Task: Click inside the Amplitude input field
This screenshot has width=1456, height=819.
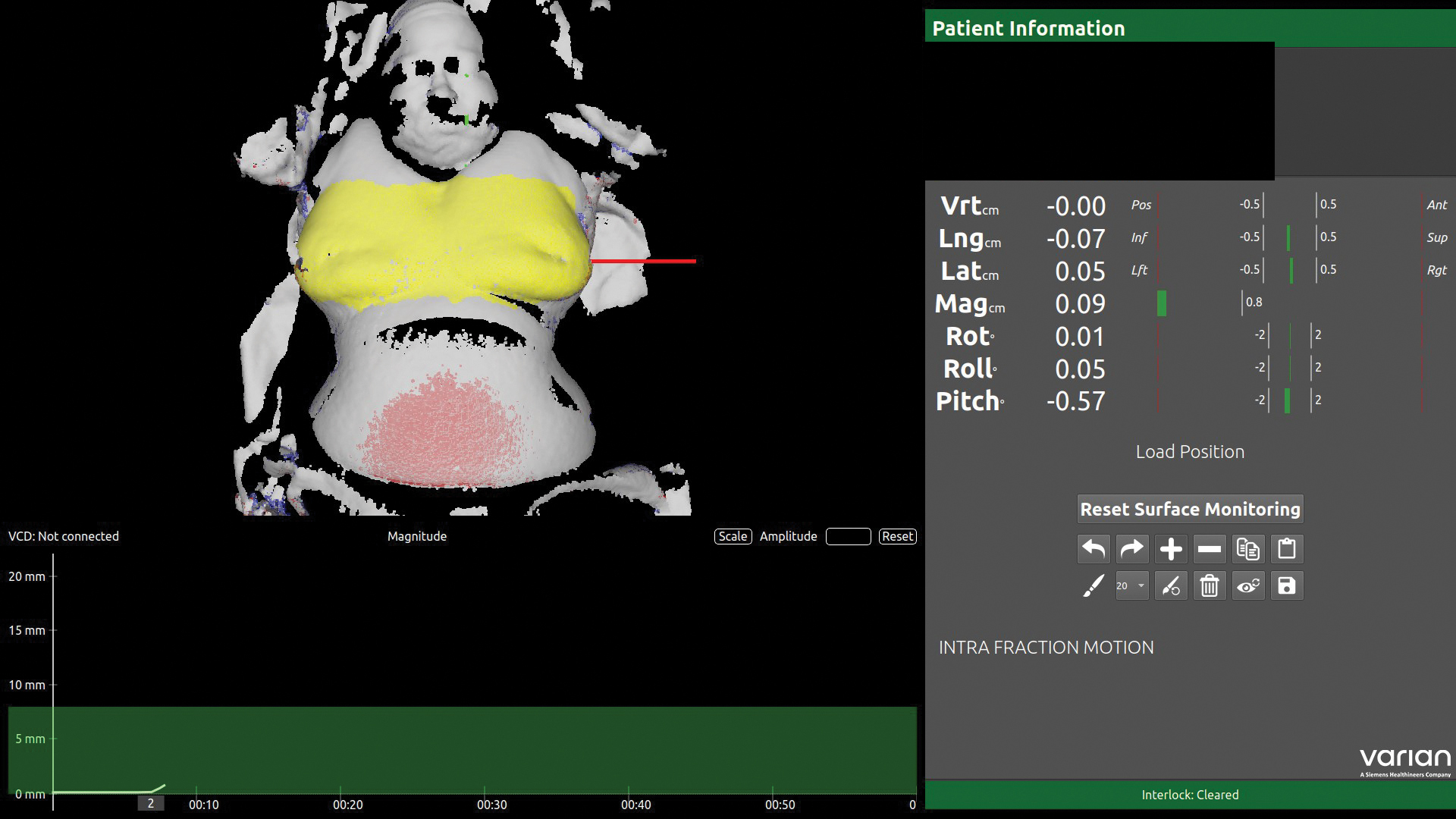Action: coord(847,536)
